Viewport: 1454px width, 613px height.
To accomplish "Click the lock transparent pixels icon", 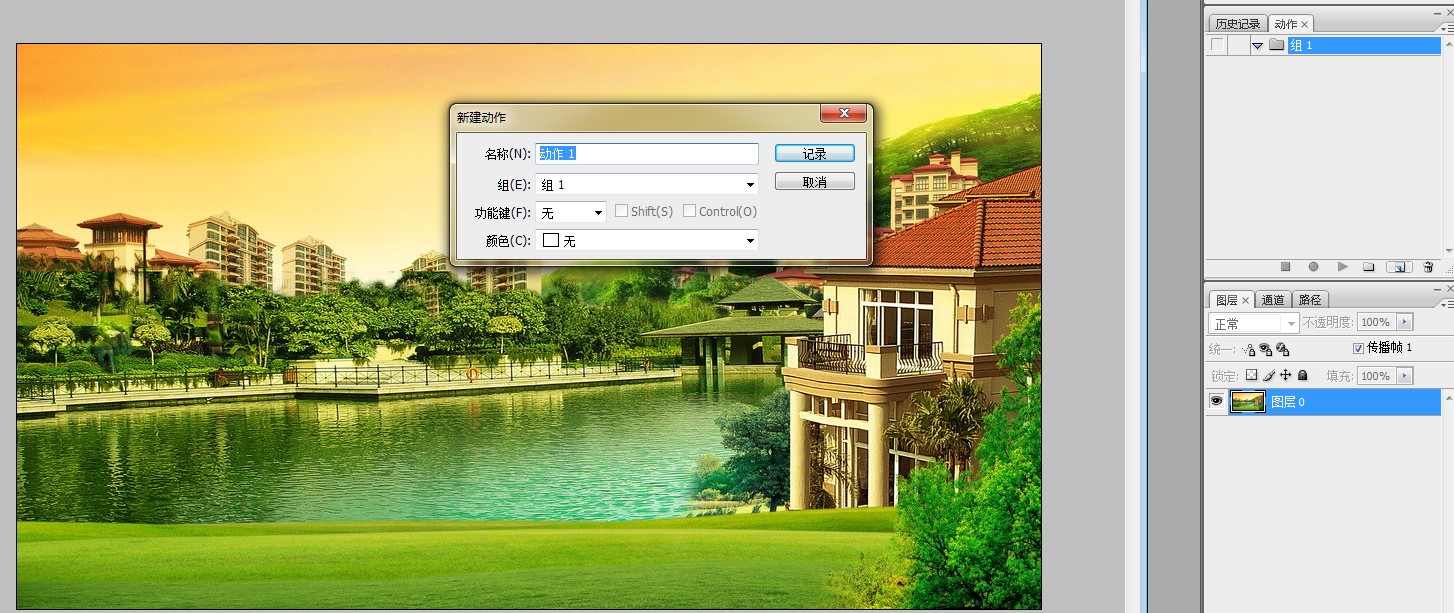I will 1251,376.
